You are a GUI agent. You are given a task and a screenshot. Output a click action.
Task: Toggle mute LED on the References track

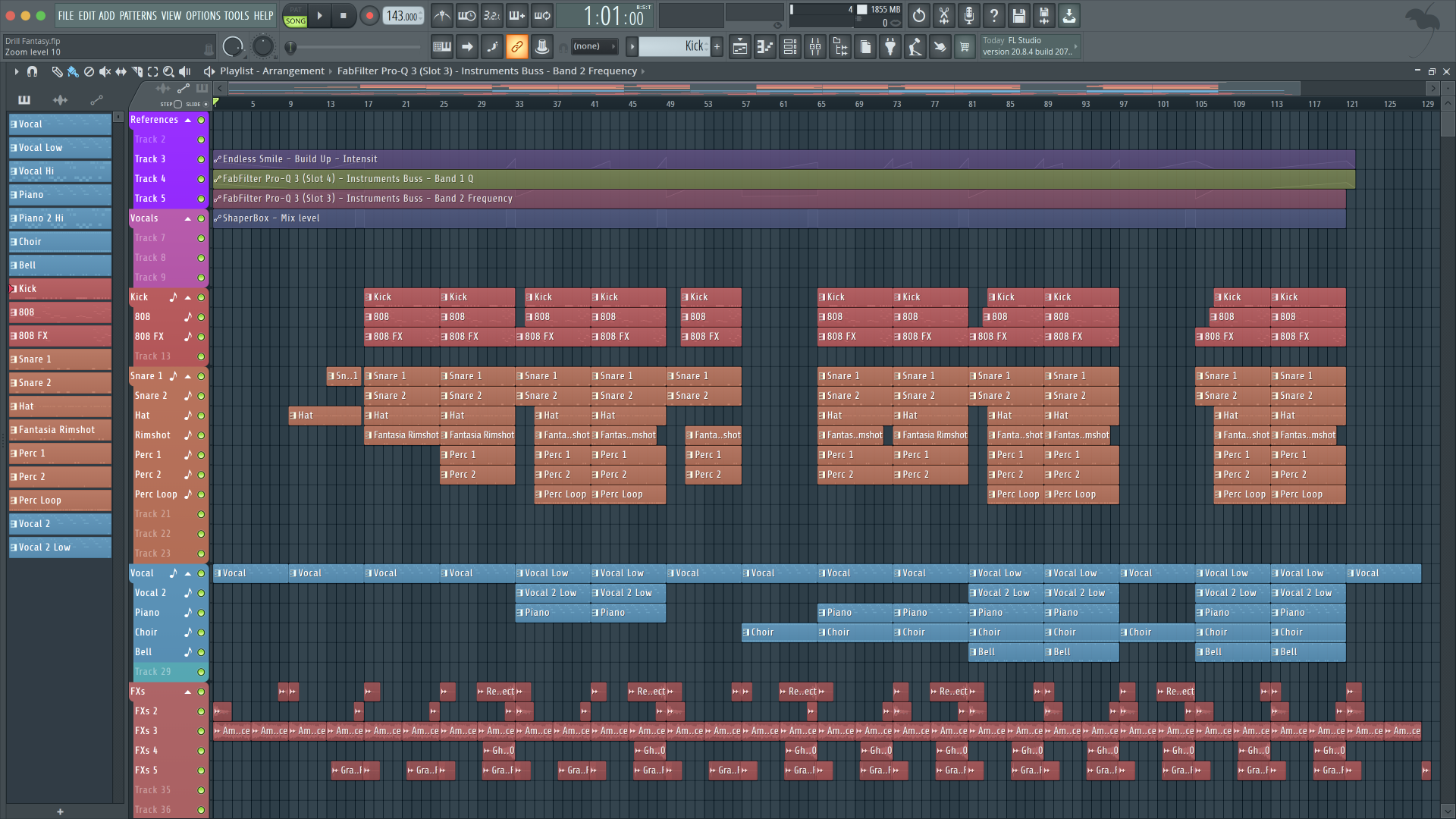point(201,120)
